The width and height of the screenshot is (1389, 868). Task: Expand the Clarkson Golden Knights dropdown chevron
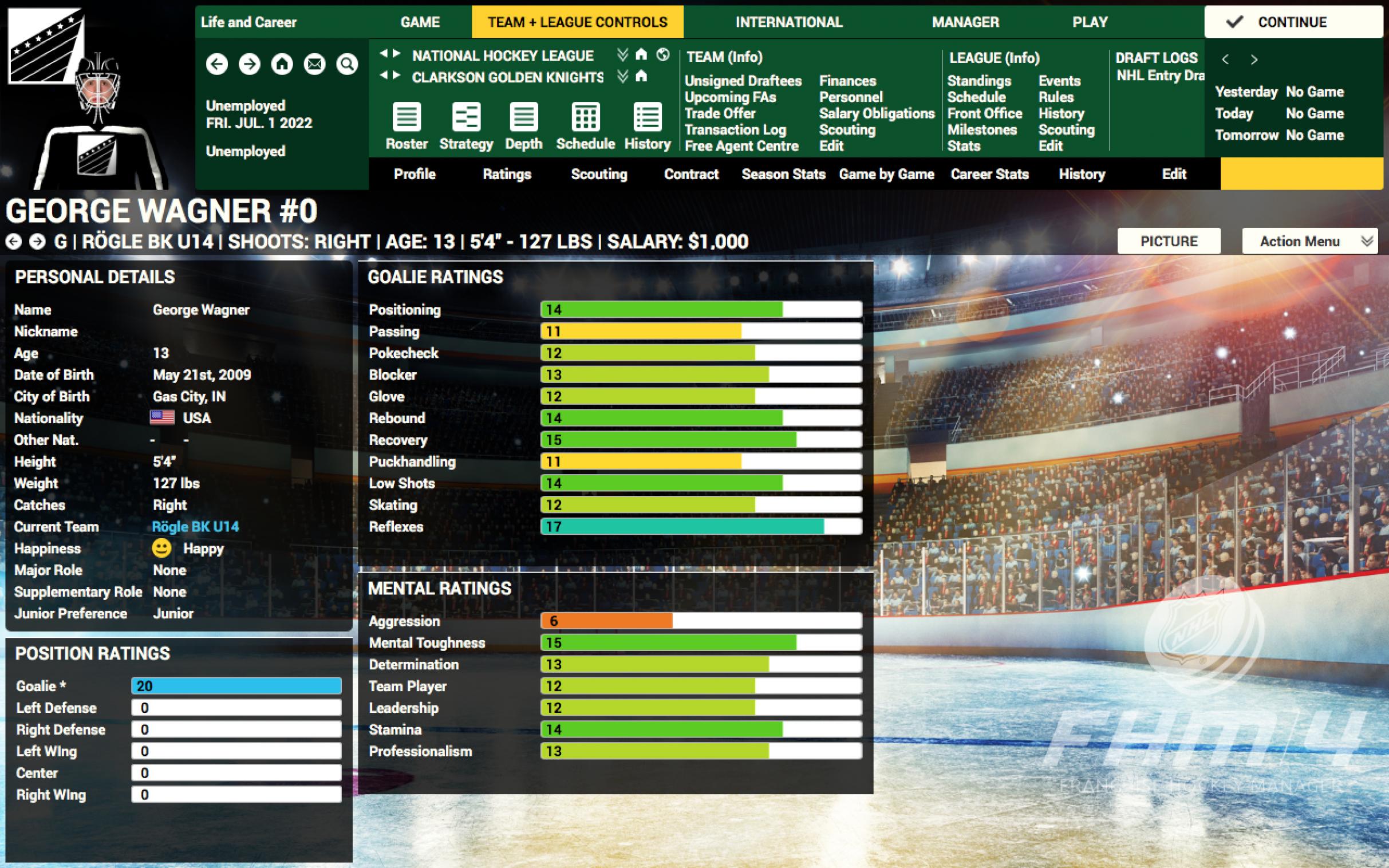tap(622, 76)
